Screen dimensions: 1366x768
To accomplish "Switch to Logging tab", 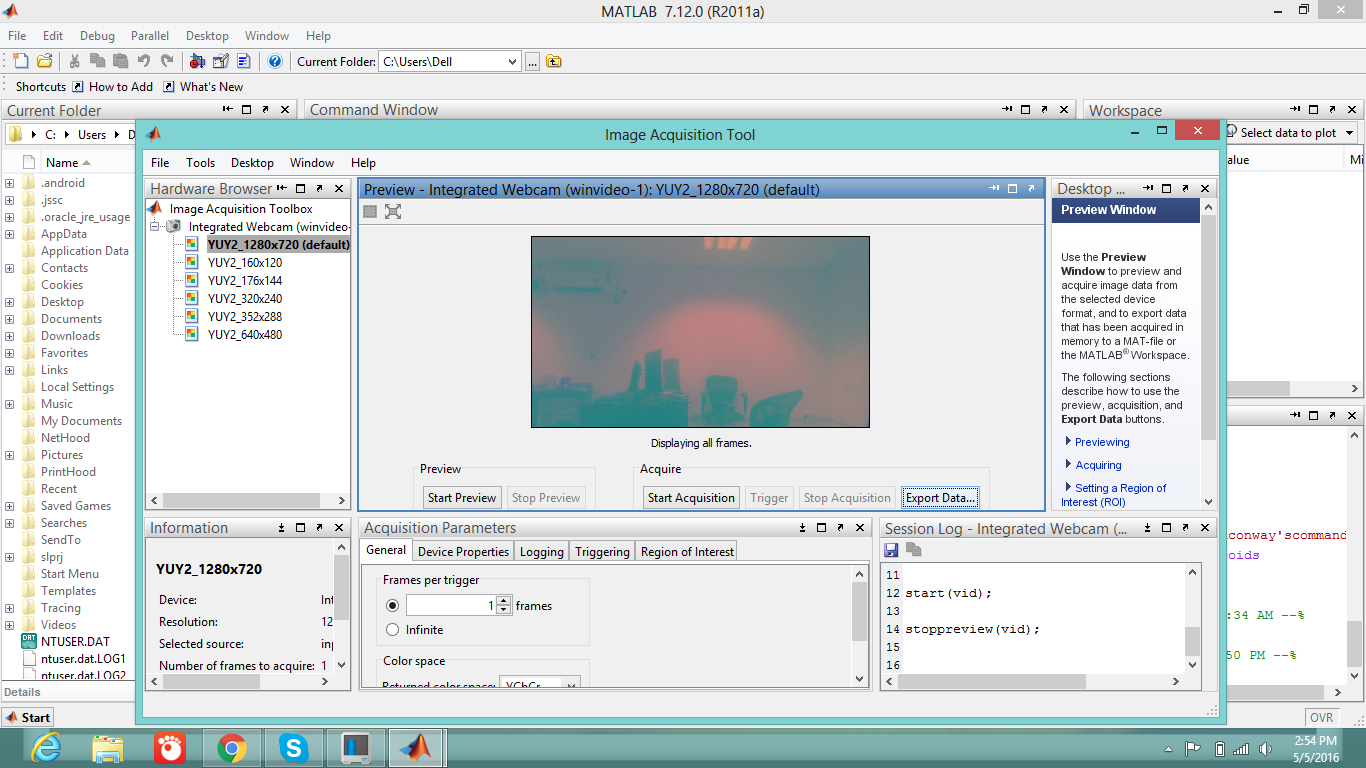I will (x=542, y=551).
